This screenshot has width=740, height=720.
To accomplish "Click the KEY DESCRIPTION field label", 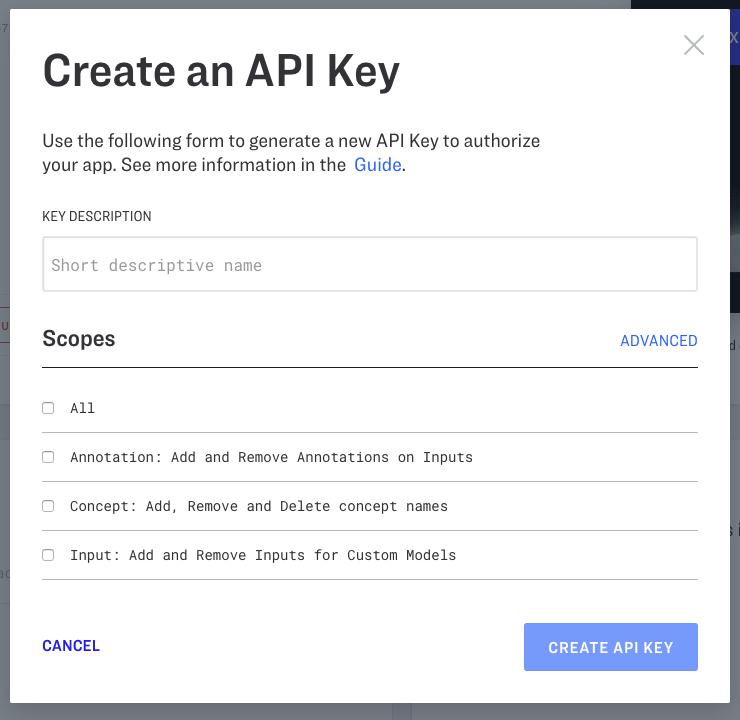I will pyautogui.click(x=97, y=216).
